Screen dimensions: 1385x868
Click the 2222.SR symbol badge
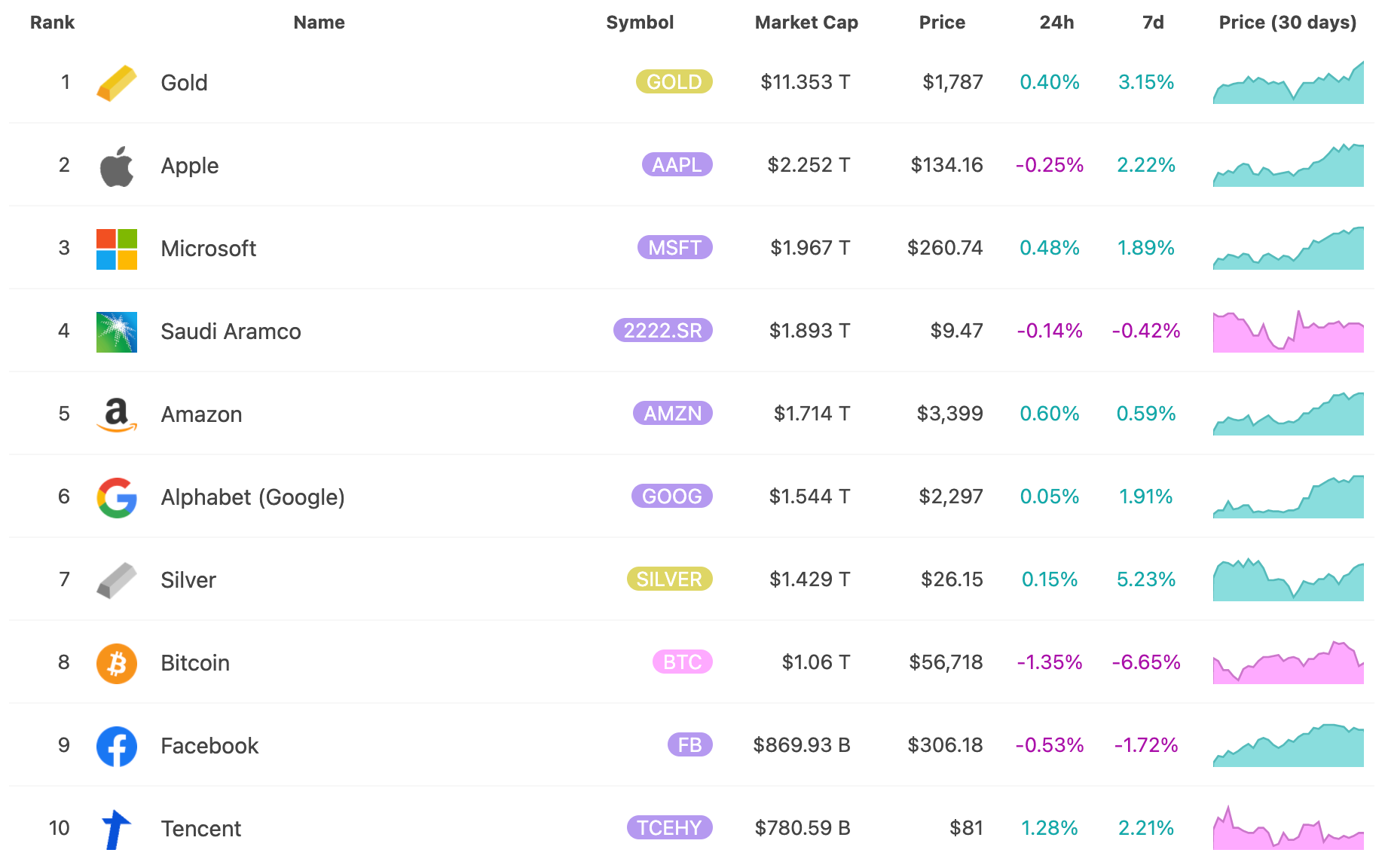662,331
